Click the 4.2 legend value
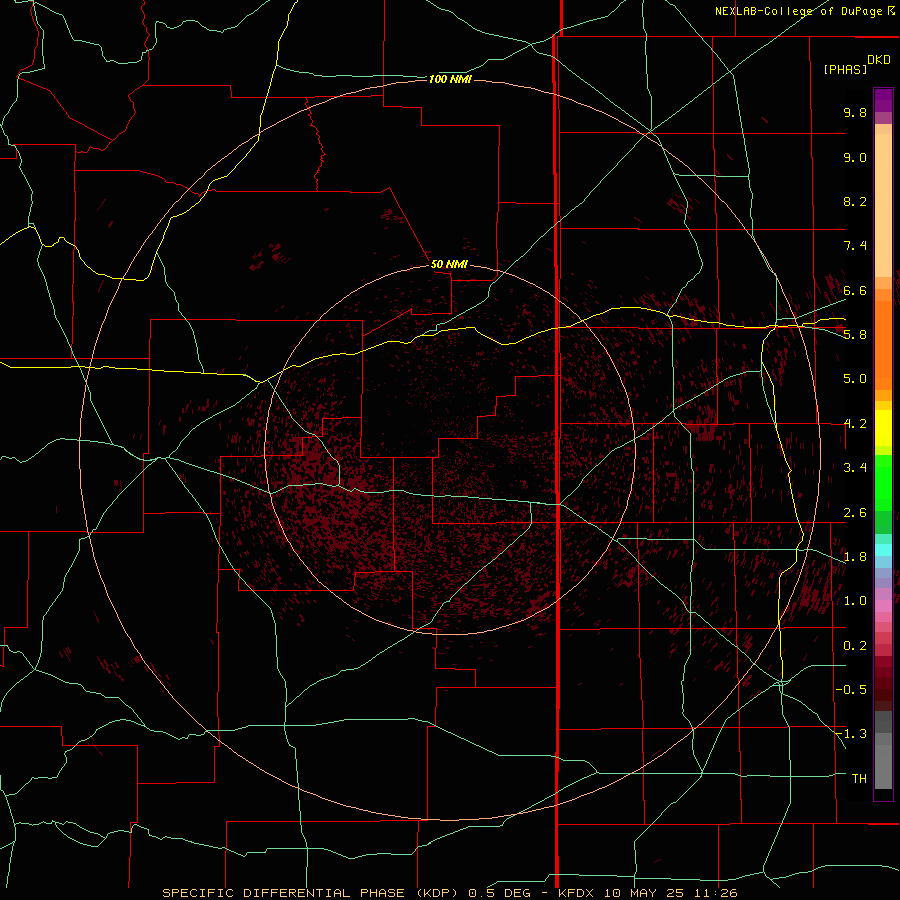900x900 pixels. click(x=855, y=424)
